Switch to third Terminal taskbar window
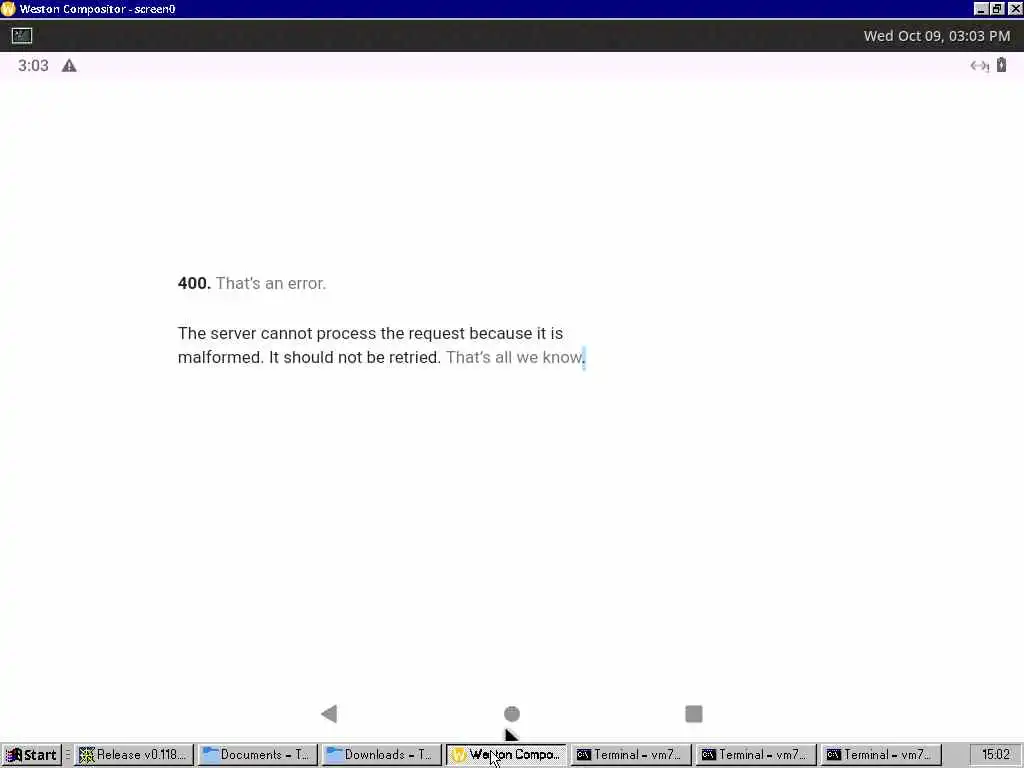The height and width of the screenshot is (768, 1024). click(881, 755)
